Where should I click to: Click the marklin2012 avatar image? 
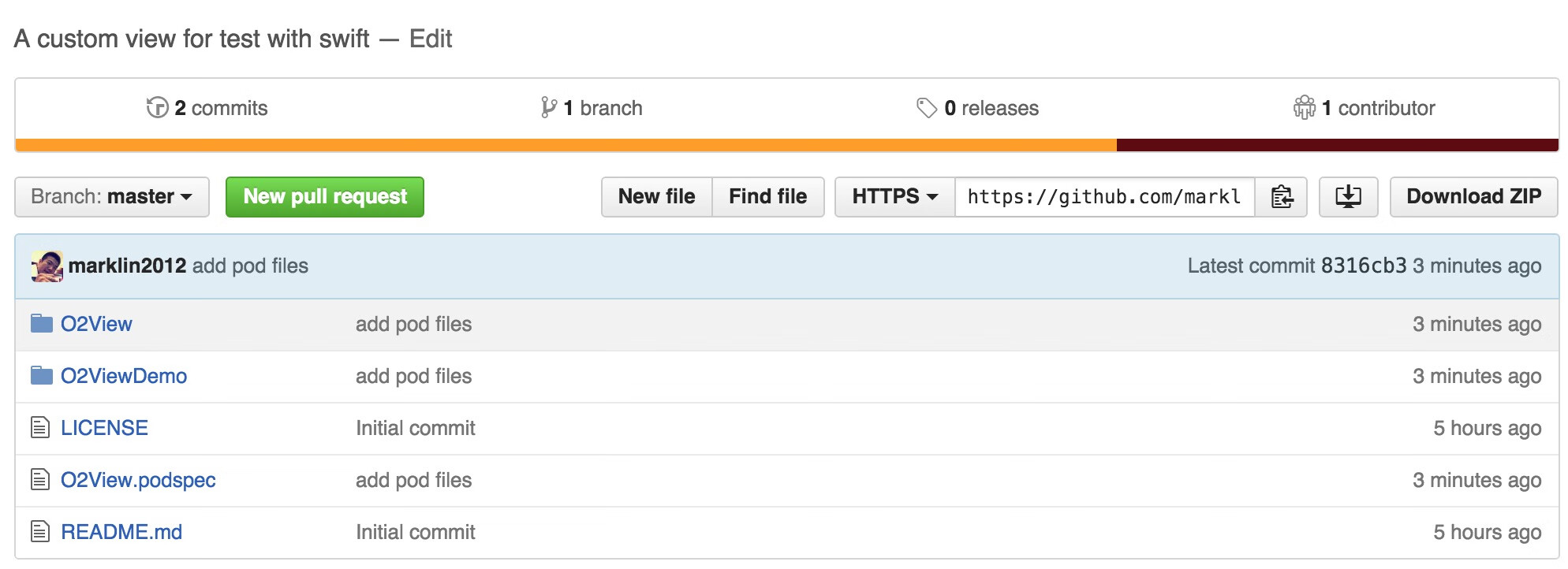(x=47, y=266)
